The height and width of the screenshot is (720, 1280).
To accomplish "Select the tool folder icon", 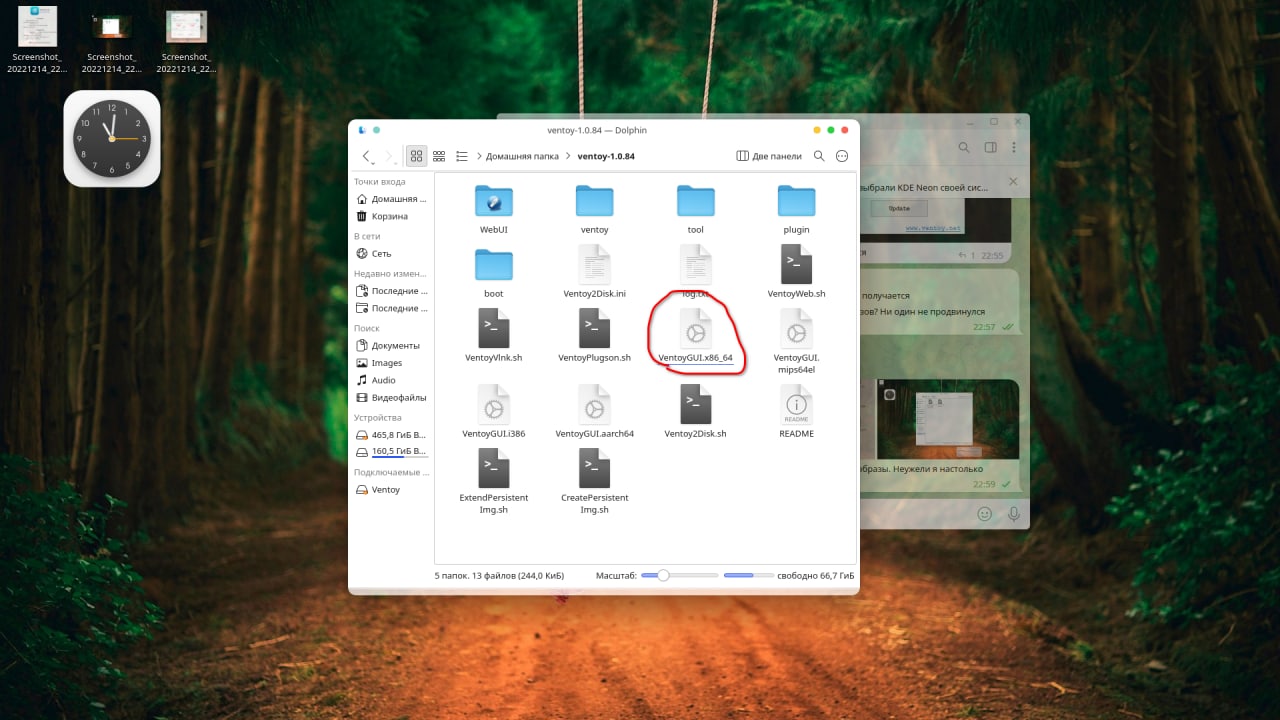I will click(696, 201).
